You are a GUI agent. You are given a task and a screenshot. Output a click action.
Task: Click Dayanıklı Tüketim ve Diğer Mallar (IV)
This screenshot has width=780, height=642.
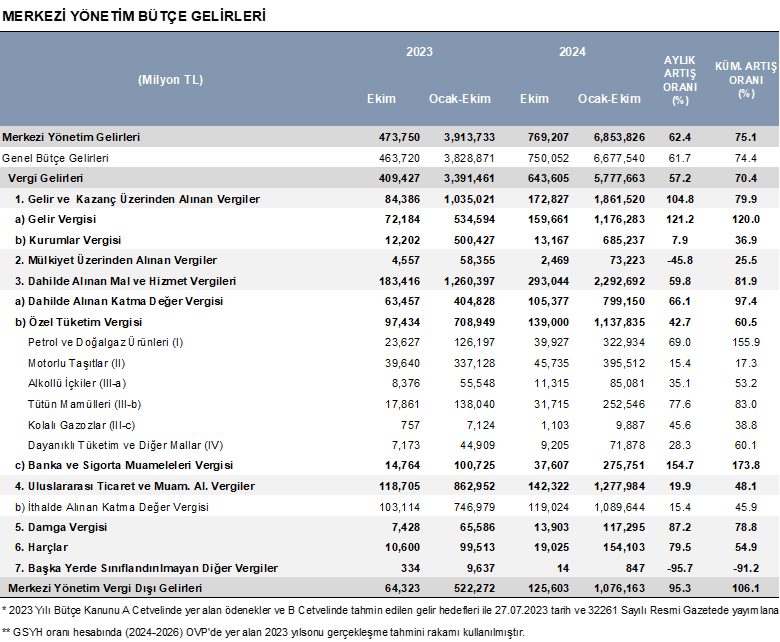(125, 446)
